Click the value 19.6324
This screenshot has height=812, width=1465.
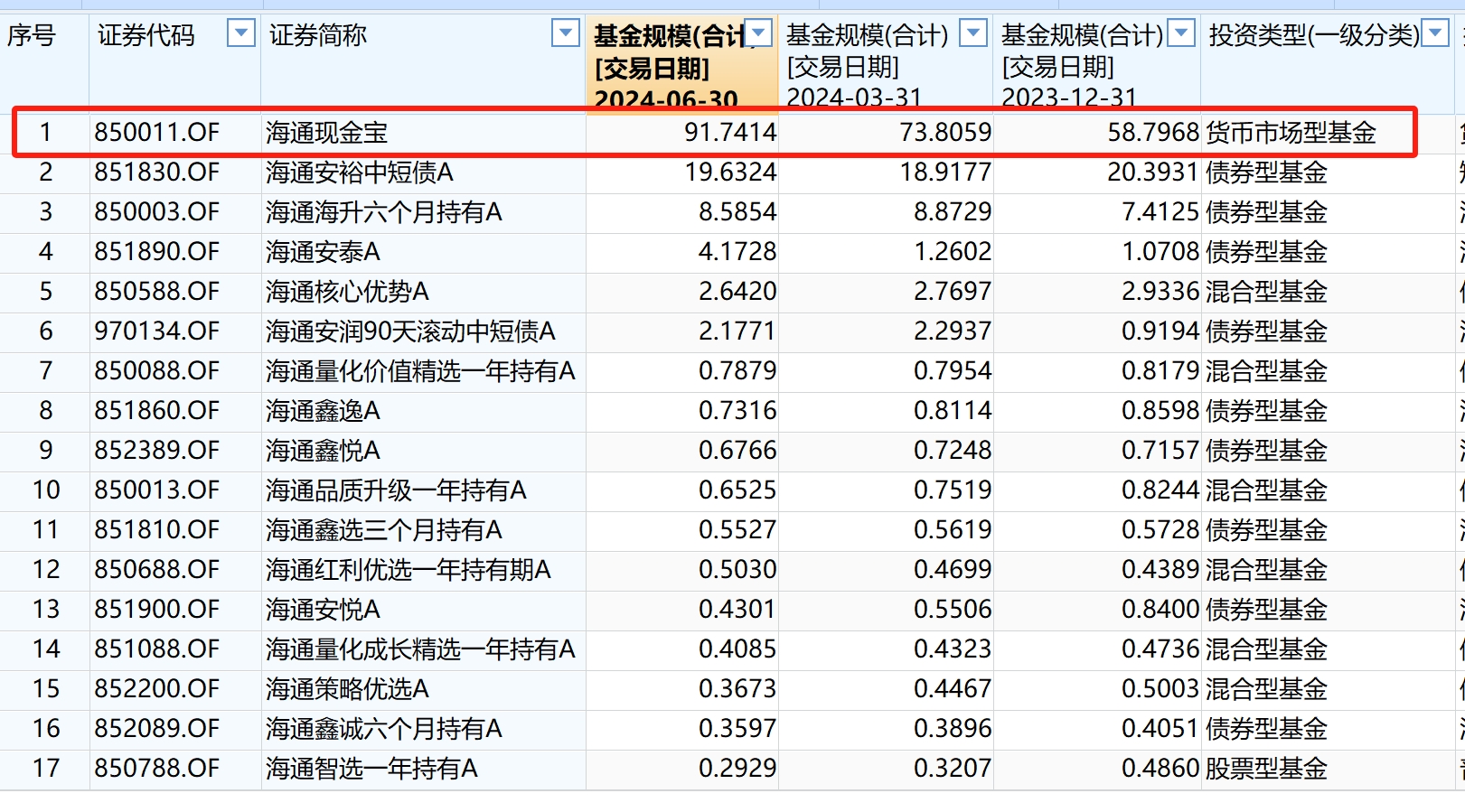point(730,173)
